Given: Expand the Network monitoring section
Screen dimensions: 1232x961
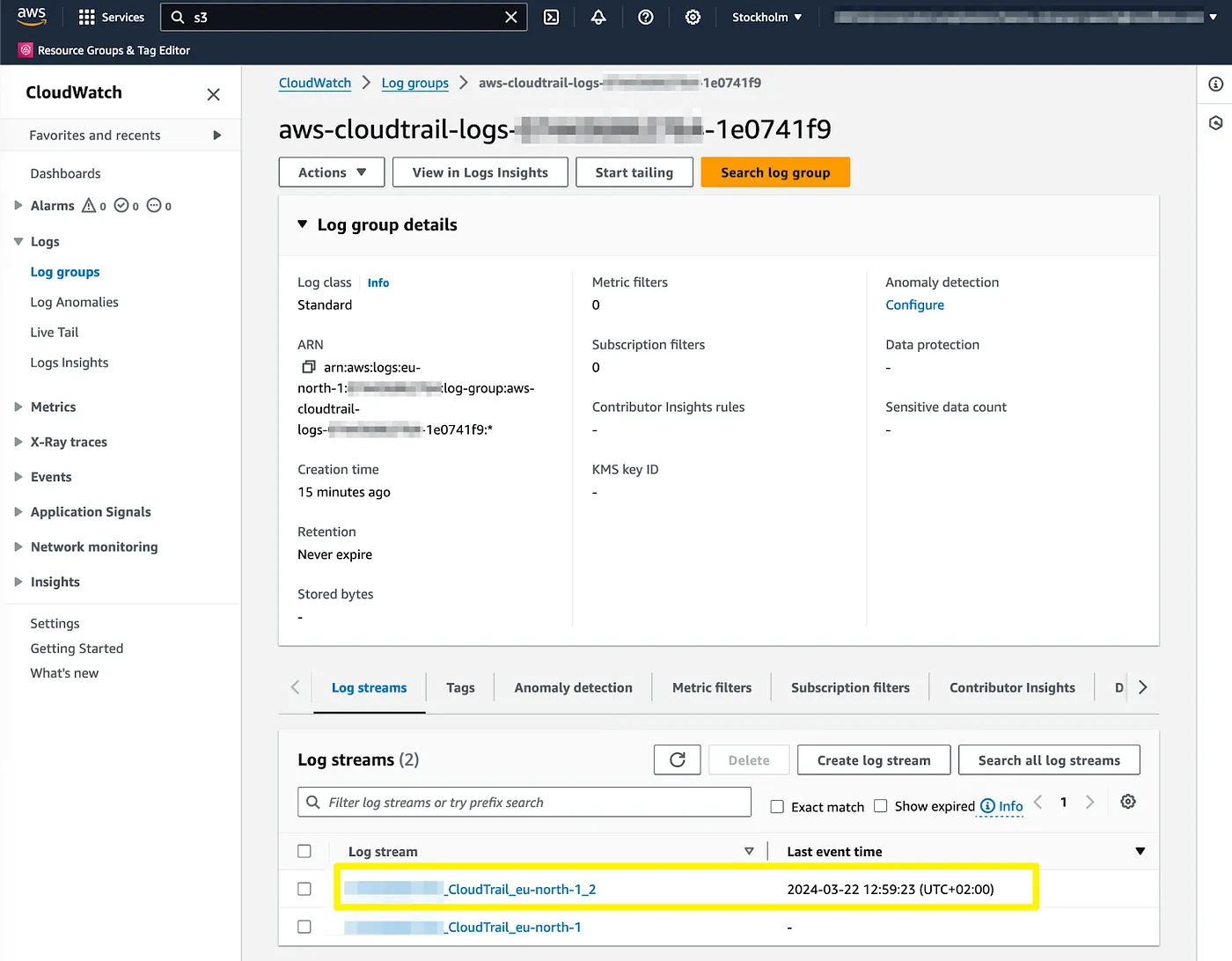Looking at the screenshot, I should coord(18,547).
